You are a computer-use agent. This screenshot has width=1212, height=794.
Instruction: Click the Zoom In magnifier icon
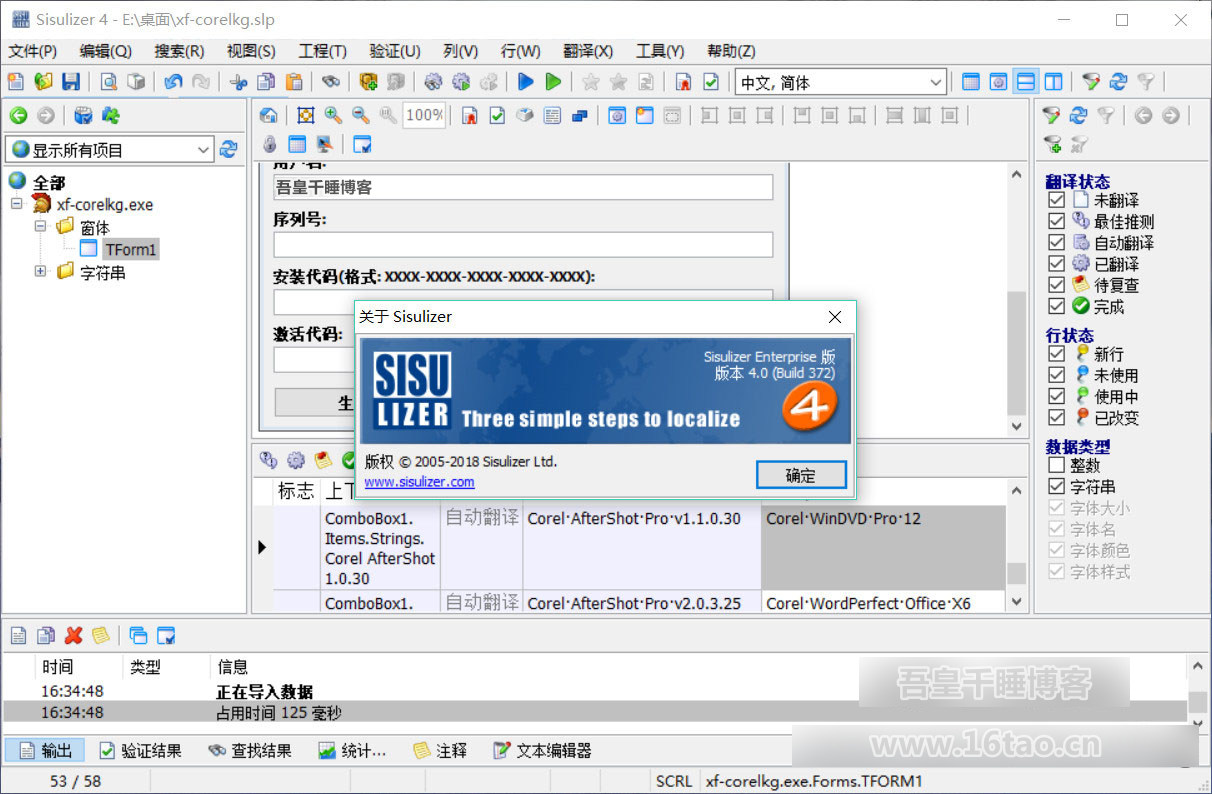point(333,115)
